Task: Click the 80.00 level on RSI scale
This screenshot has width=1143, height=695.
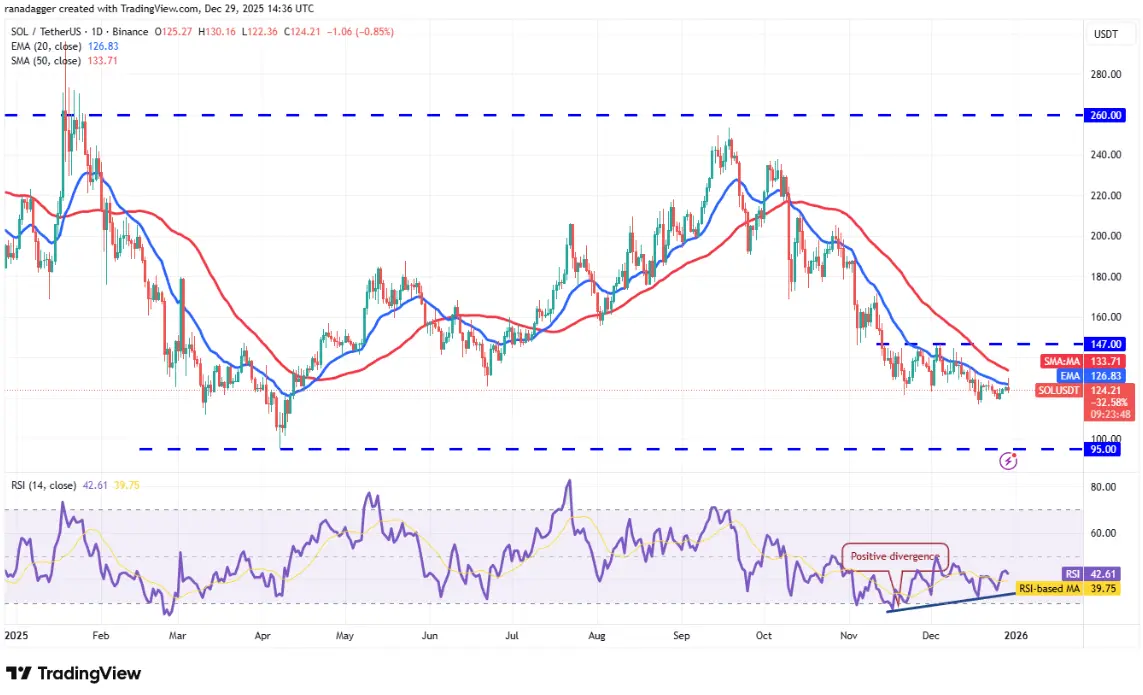Action: 1103,486
